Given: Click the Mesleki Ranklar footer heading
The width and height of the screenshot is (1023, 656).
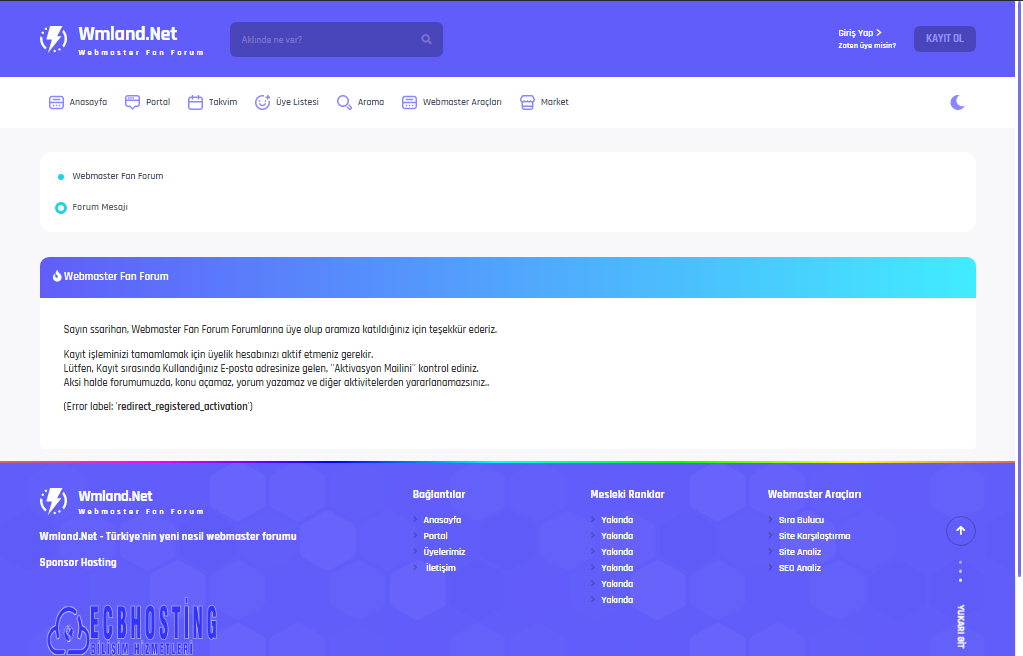Looking at the screenshot, I should tap(627, 494).
